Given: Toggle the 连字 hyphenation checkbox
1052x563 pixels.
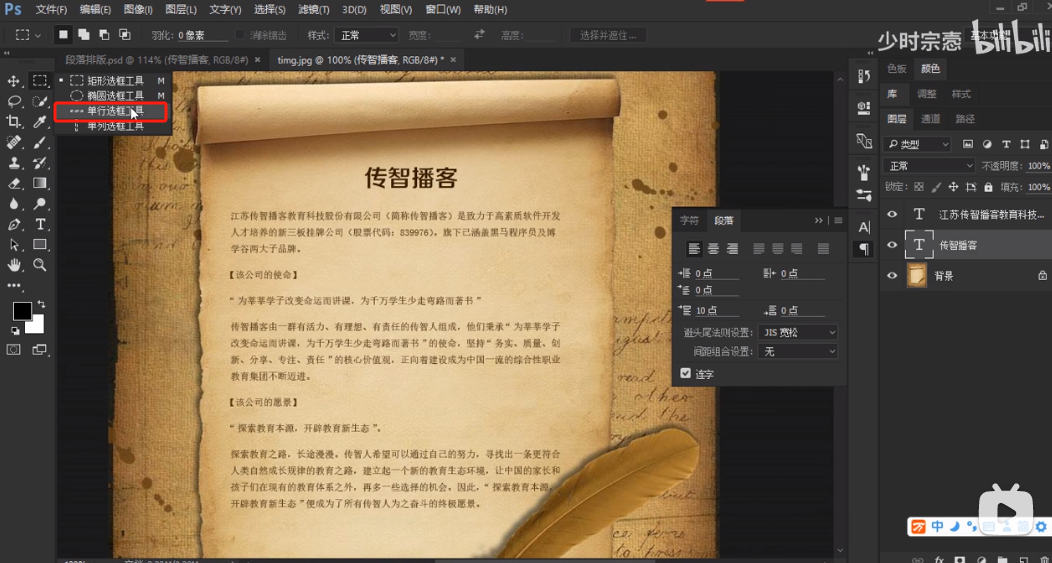Looking at the screenshot, I should (685, 373).
